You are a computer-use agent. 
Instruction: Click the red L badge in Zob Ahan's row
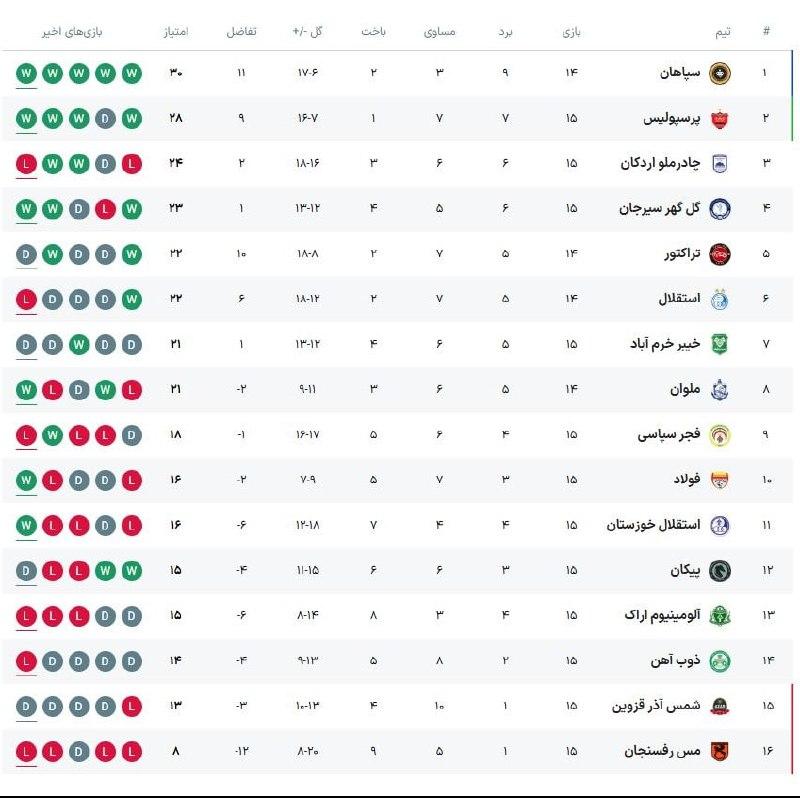(27, 660)
